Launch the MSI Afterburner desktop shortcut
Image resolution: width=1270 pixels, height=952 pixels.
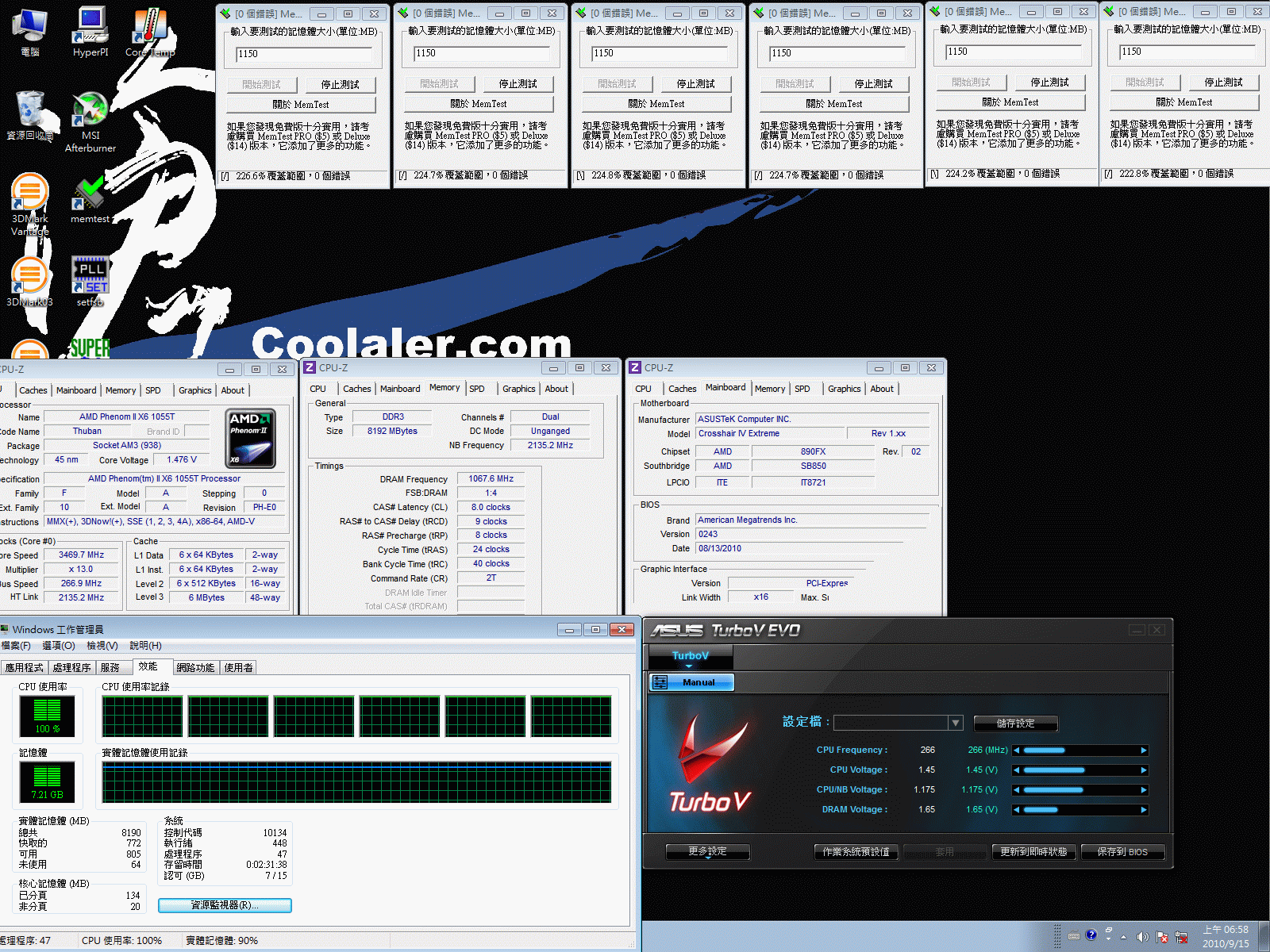tap(90, 121)
